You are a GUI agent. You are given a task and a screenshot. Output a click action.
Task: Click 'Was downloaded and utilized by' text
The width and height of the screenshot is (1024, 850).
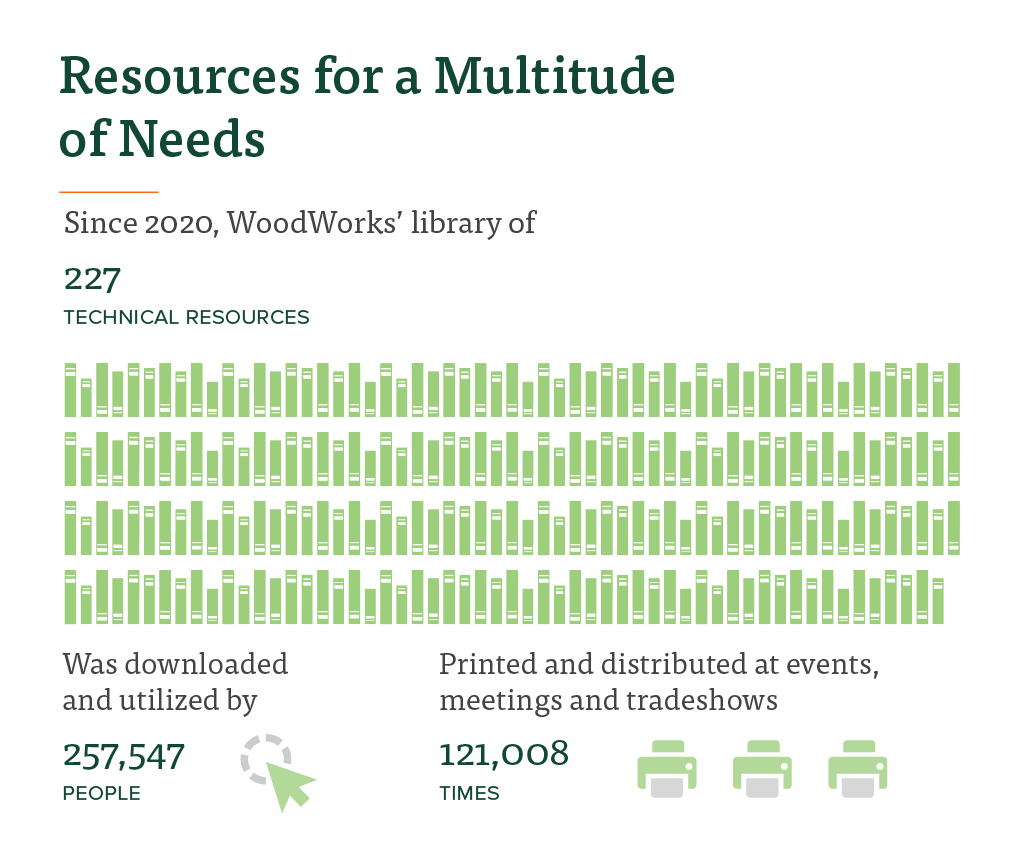175,681
